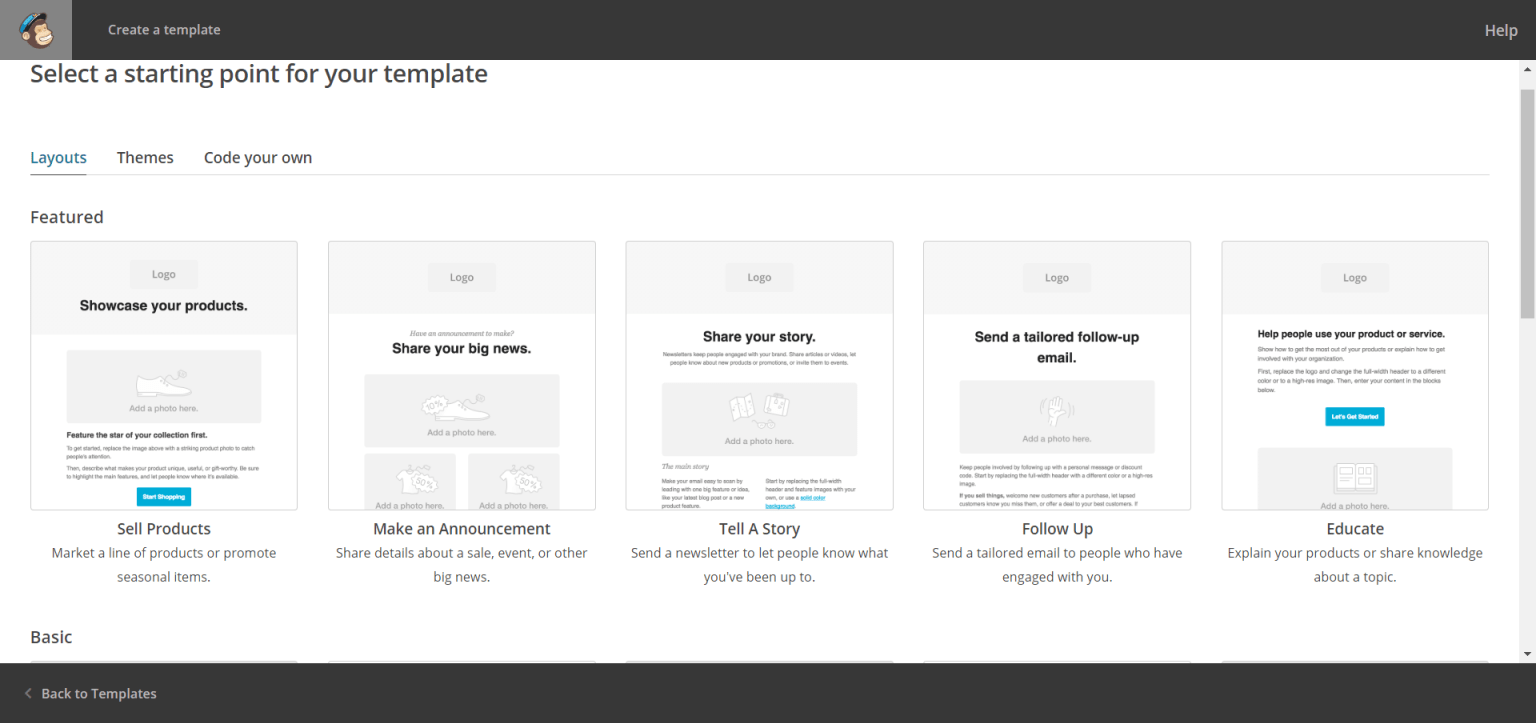Open the Code your own tab
Screen dimensions: 1536x723
[258, 158]
